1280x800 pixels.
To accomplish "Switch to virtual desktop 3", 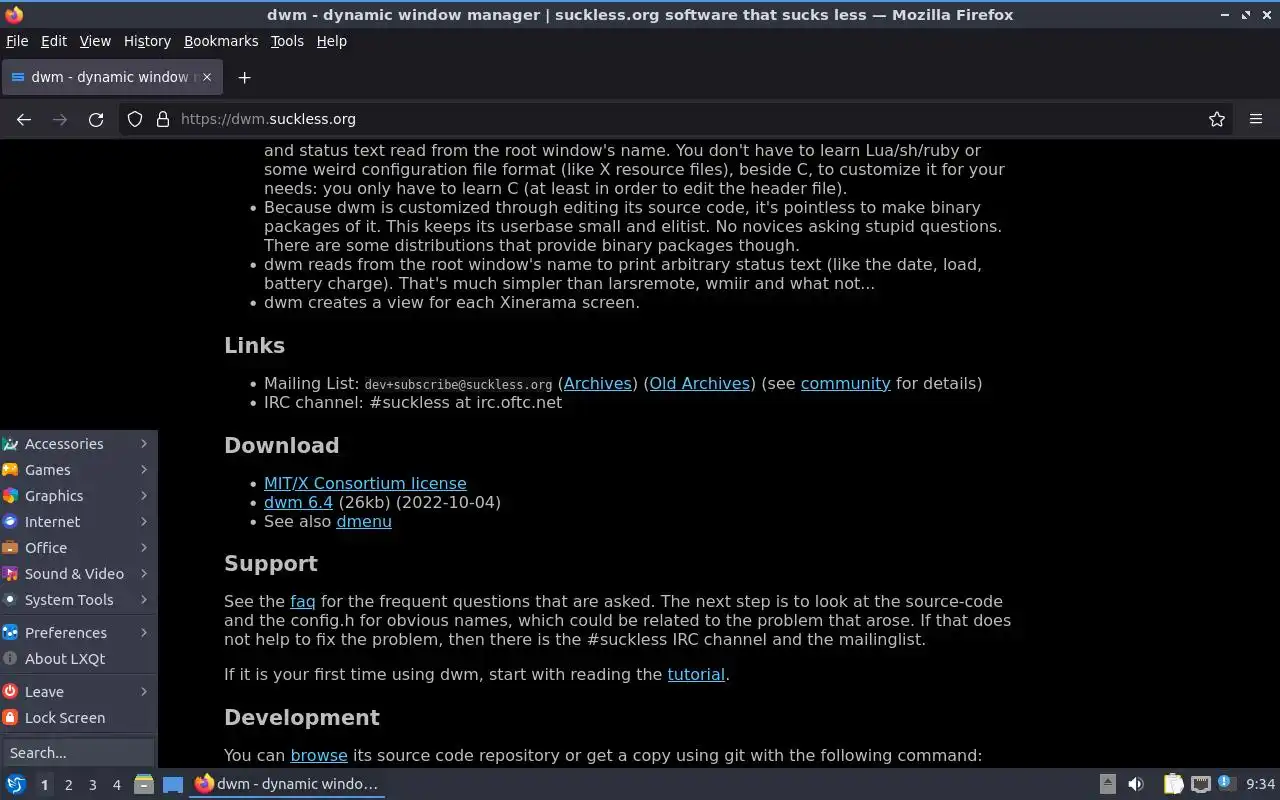I will pos(92,785).
